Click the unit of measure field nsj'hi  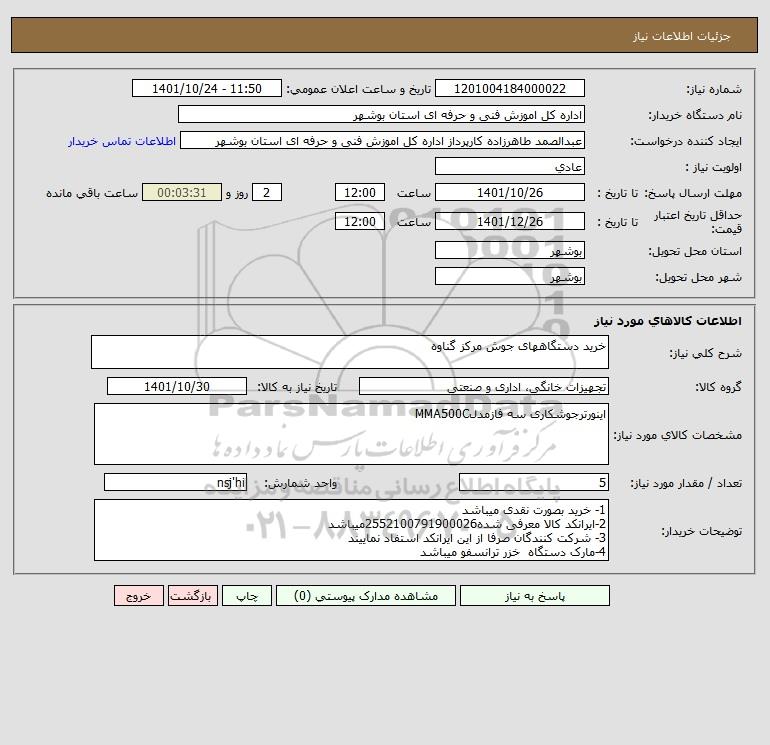click(x=175, y=483)
